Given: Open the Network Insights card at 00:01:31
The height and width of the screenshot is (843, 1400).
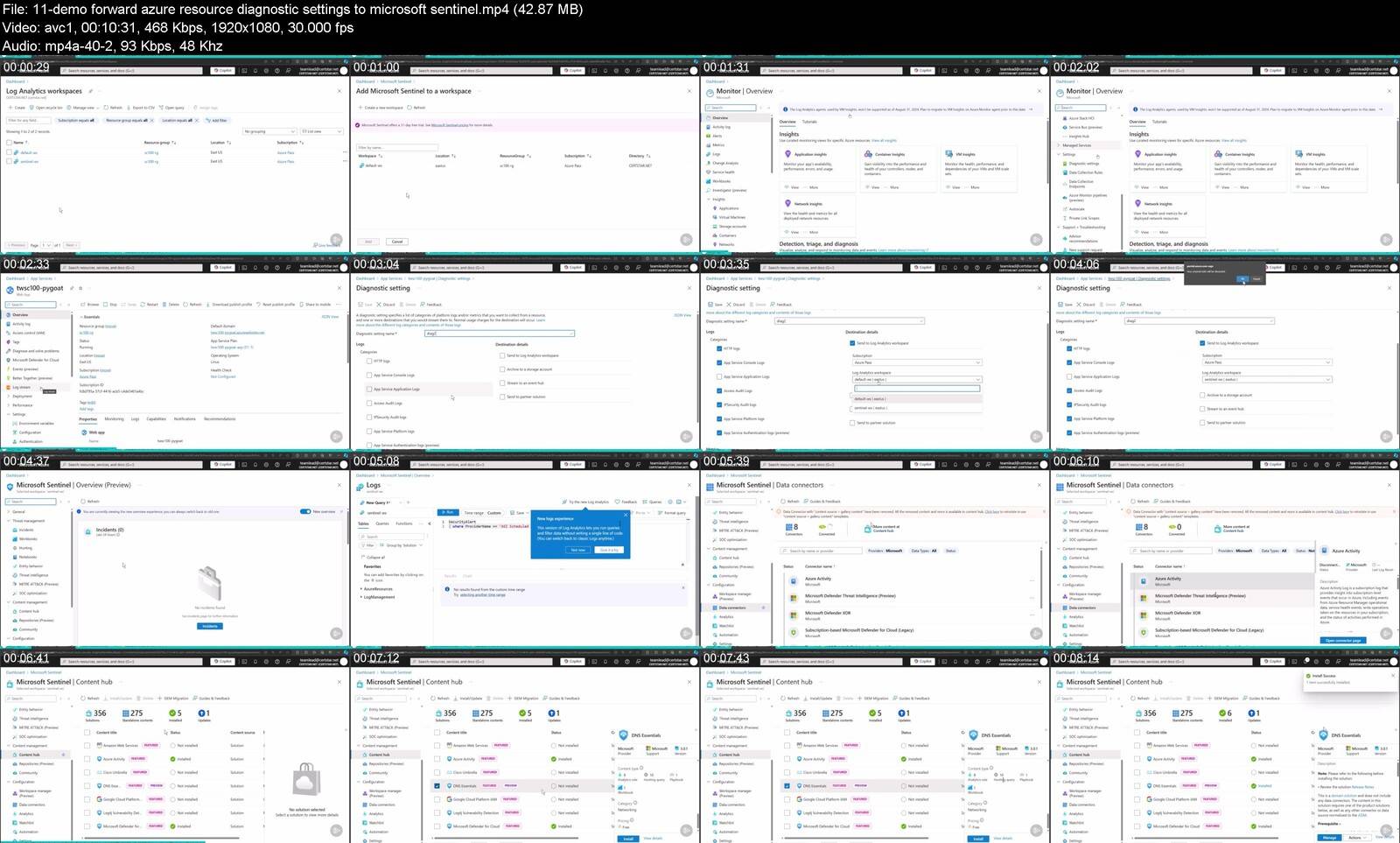Looking at the screenshot, I should pyautogui.click(x=816, y=217).
